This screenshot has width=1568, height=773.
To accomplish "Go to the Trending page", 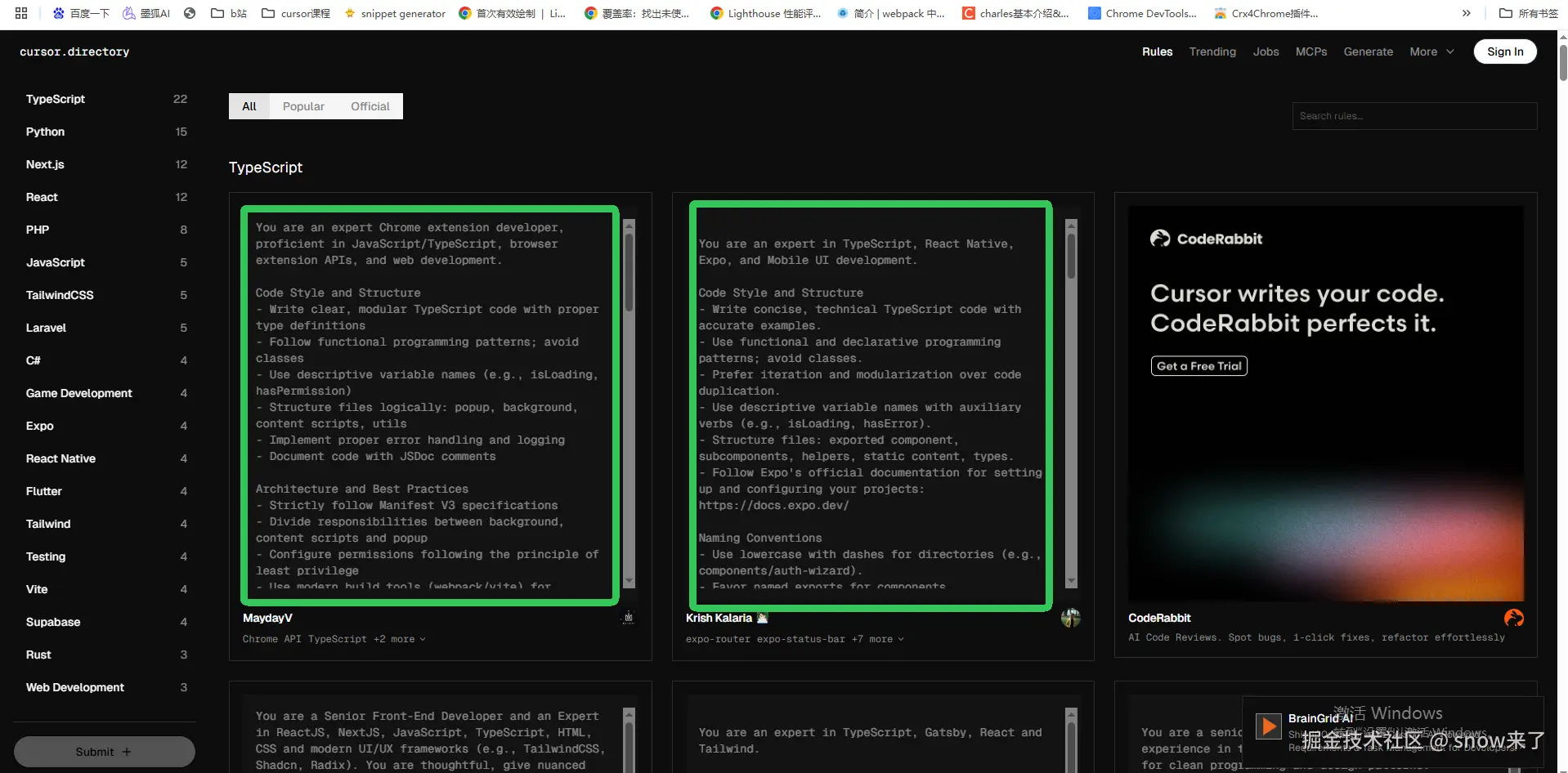I will click(x=1212, y=51).
